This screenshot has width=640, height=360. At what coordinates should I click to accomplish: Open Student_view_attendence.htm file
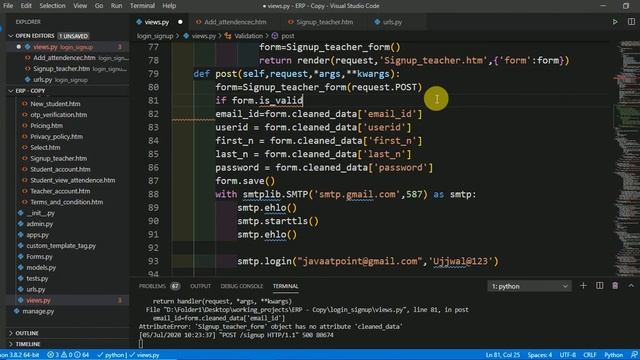(73, 180)
